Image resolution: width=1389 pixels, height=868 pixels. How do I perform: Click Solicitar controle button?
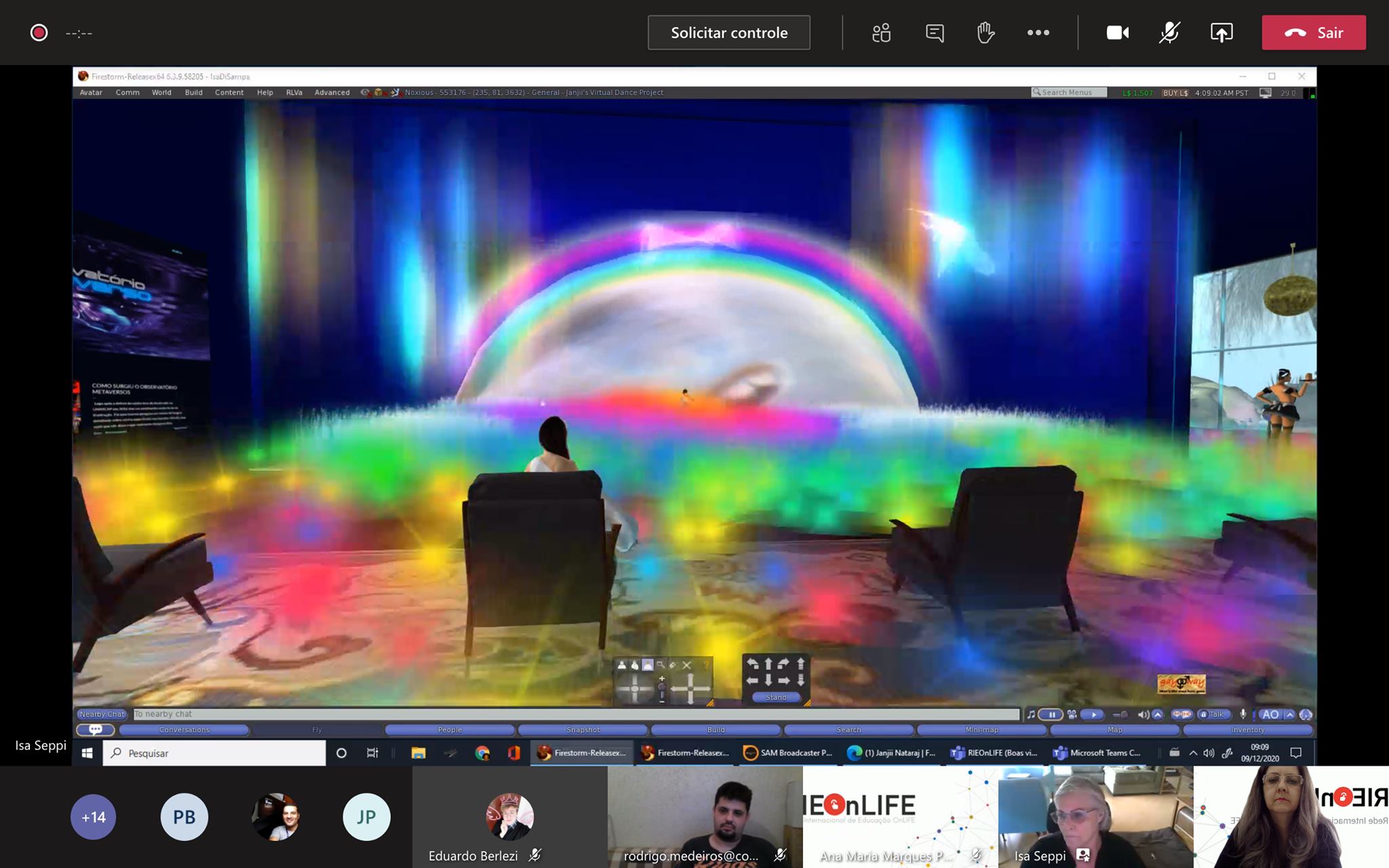tap(729, 33)
